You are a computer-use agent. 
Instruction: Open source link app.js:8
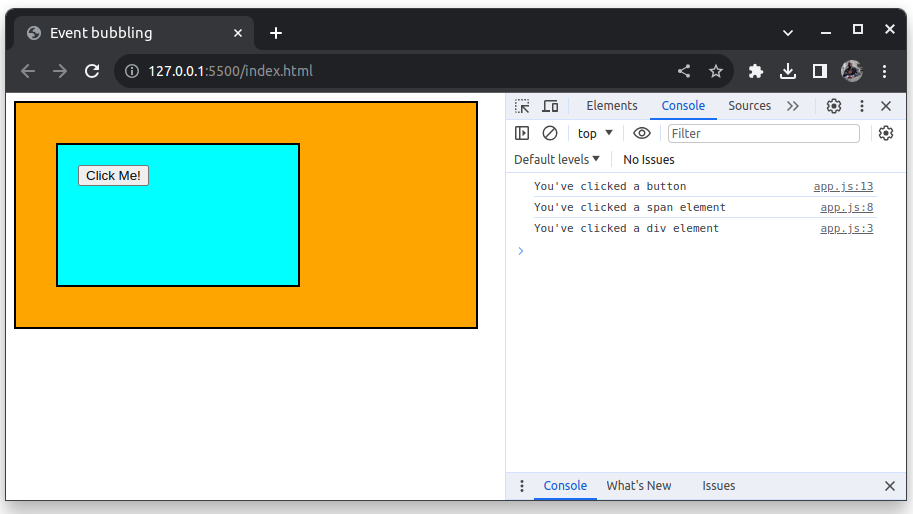point(847,207)
